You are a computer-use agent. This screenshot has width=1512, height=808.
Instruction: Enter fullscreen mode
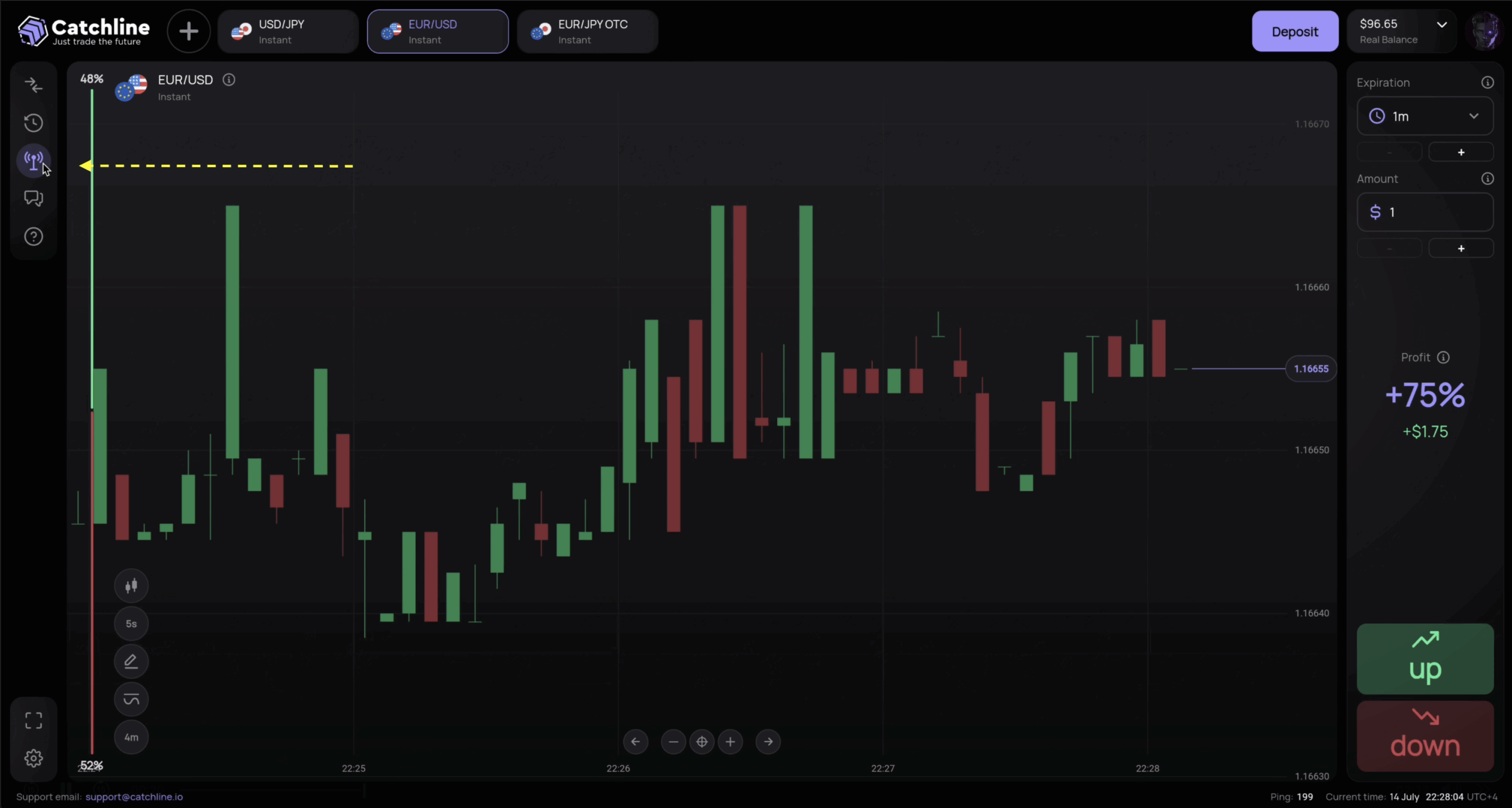click(x=34, y=719)
